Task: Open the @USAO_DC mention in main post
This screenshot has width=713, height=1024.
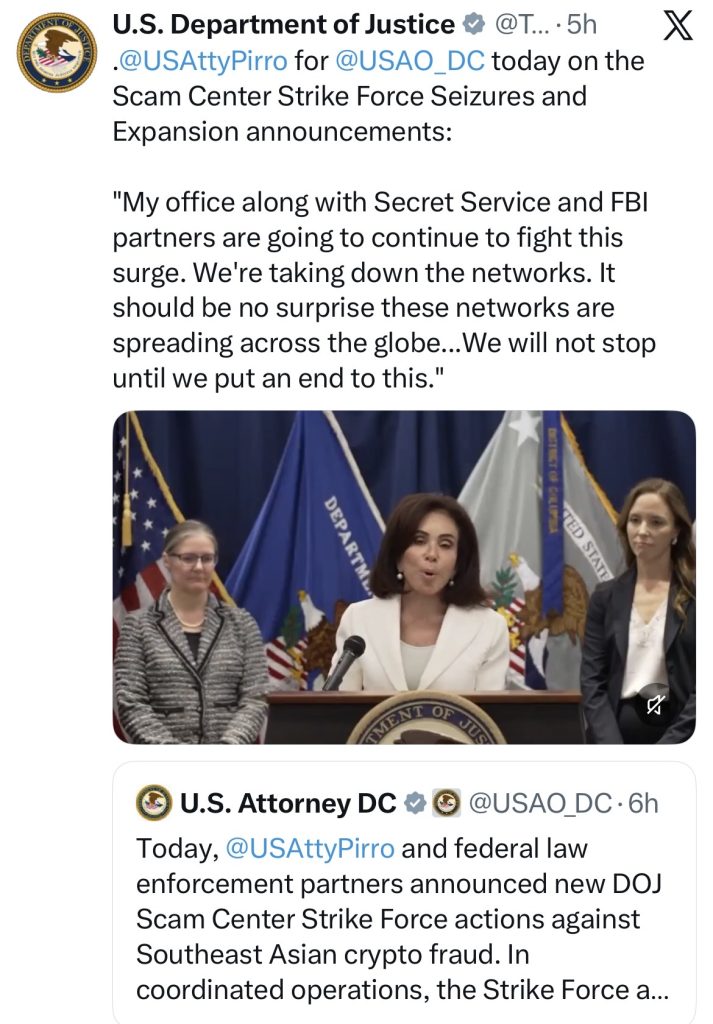Action: (409, 61)
